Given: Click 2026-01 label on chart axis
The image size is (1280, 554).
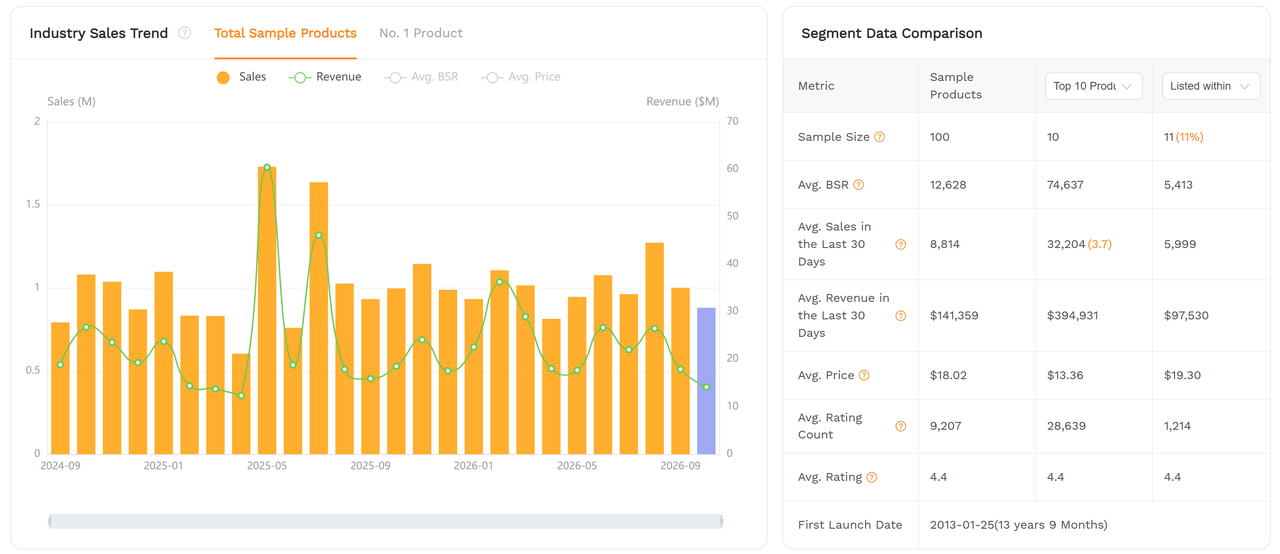Looking at the screenshot, I should pyautogui.click(x=473, y=466).
